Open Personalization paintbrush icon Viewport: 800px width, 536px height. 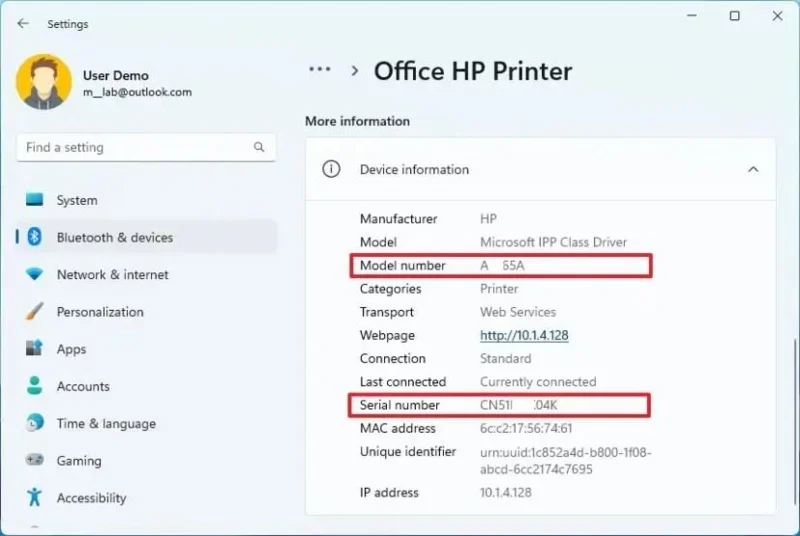(35, 311)
